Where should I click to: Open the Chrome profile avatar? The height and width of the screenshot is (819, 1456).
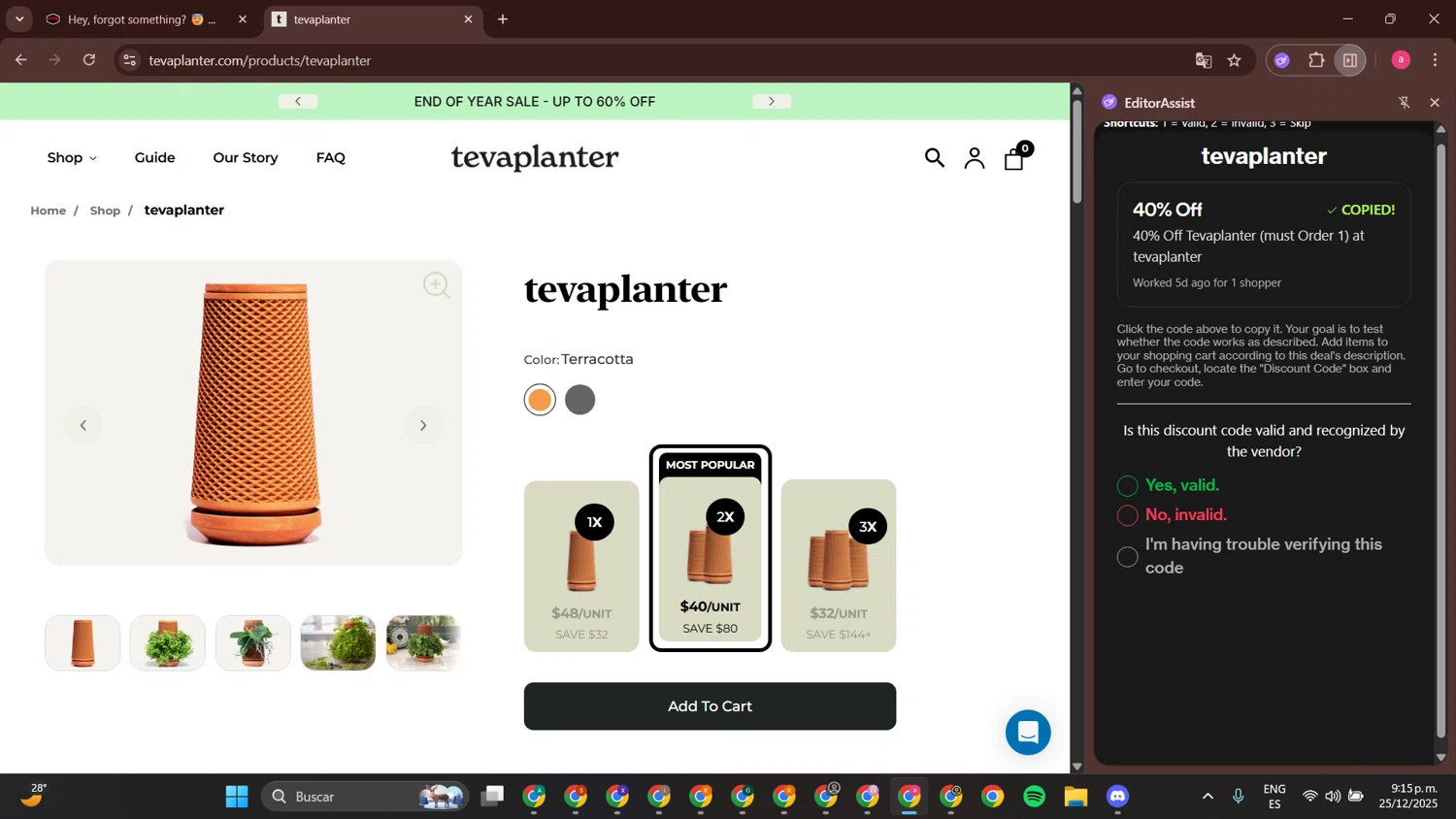pyautogui.click(x=1401, y=60)
